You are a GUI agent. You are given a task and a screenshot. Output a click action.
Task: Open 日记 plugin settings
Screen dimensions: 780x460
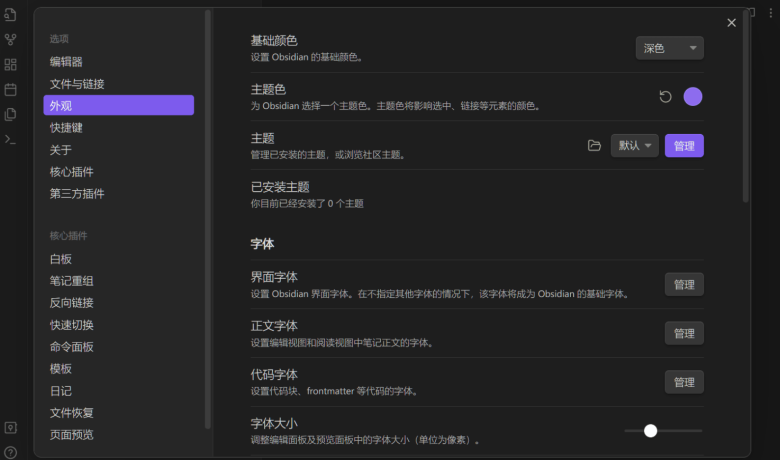pyautogui.click(x=119, y=391)
